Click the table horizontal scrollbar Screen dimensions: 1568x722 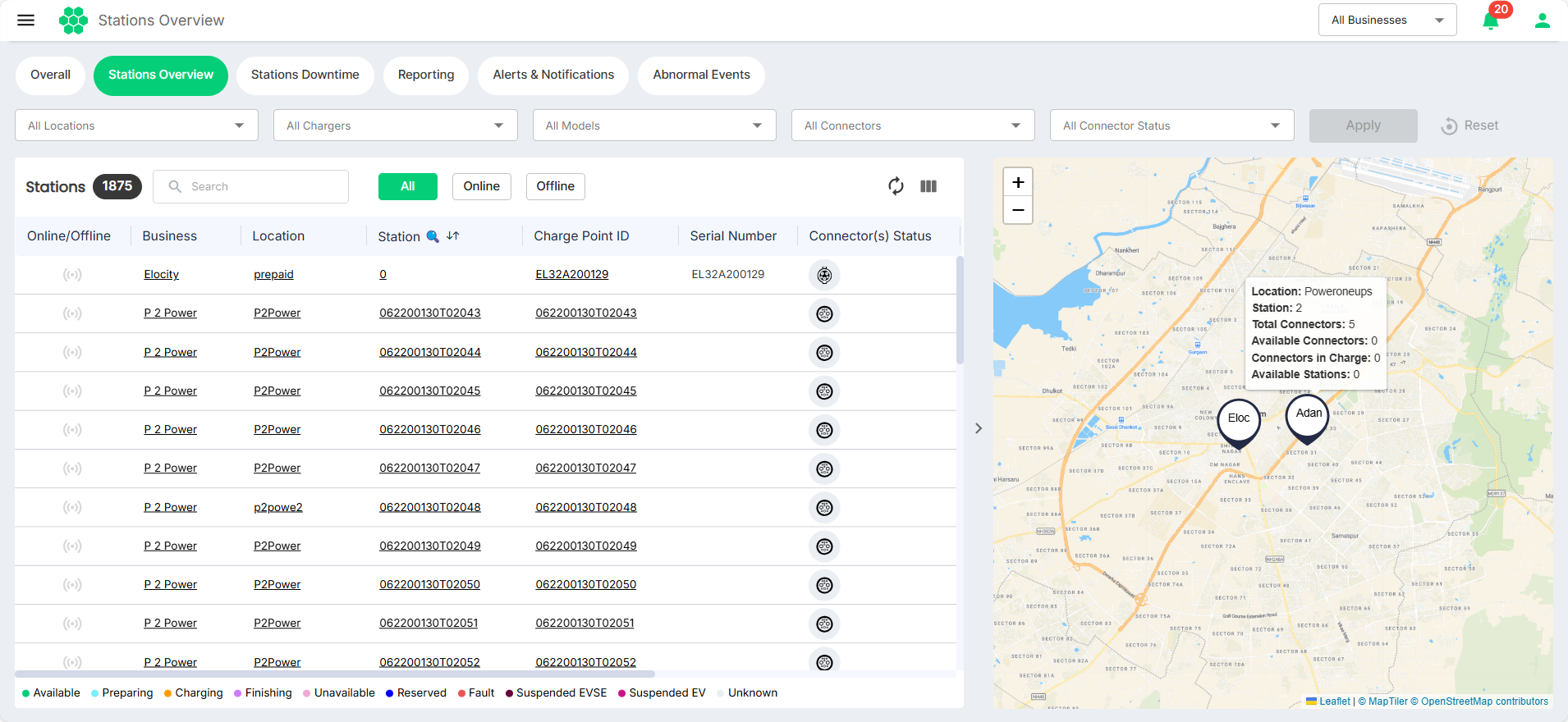pos(335,674)
